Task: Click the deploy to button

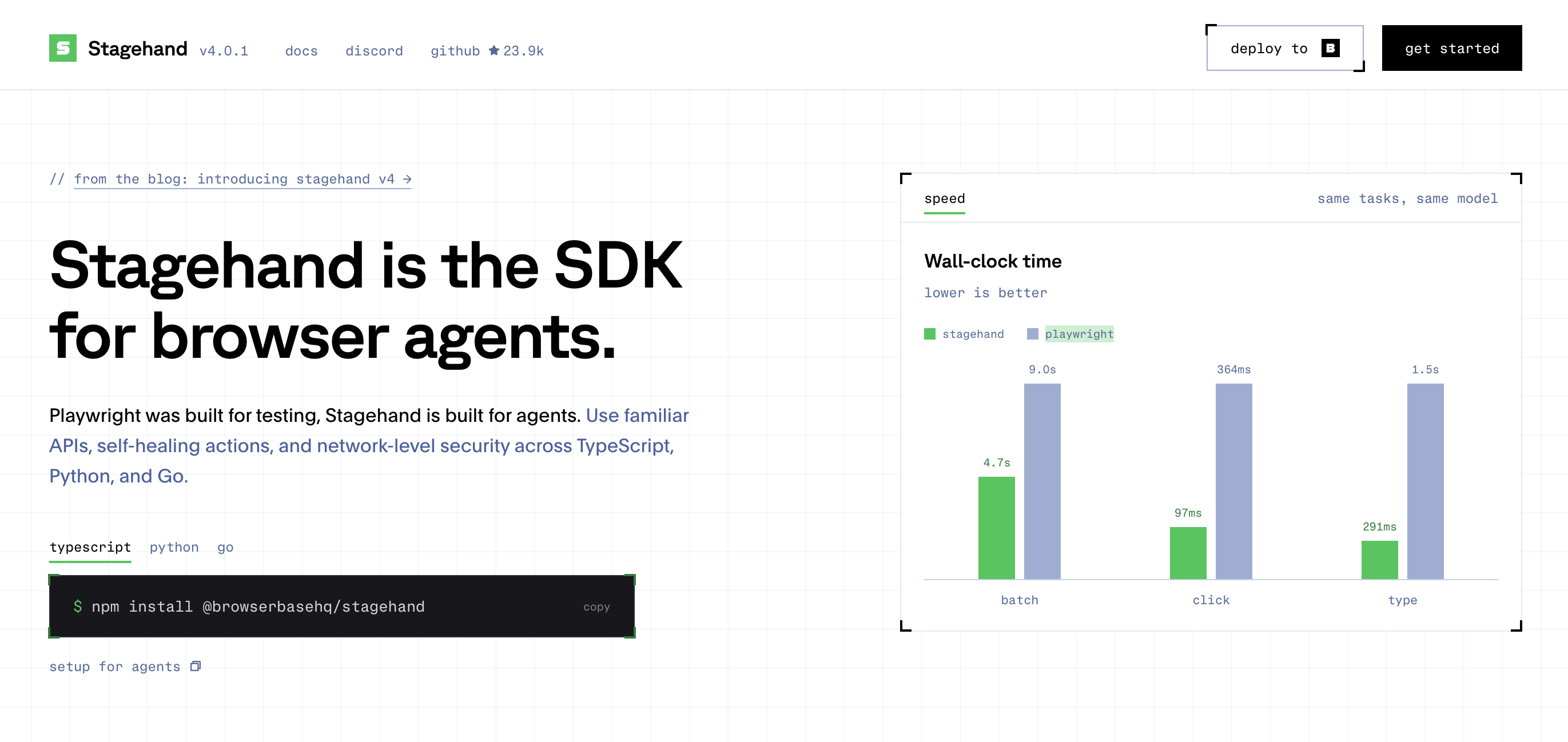Action: pyautogui.click(x=1284, y=48)
